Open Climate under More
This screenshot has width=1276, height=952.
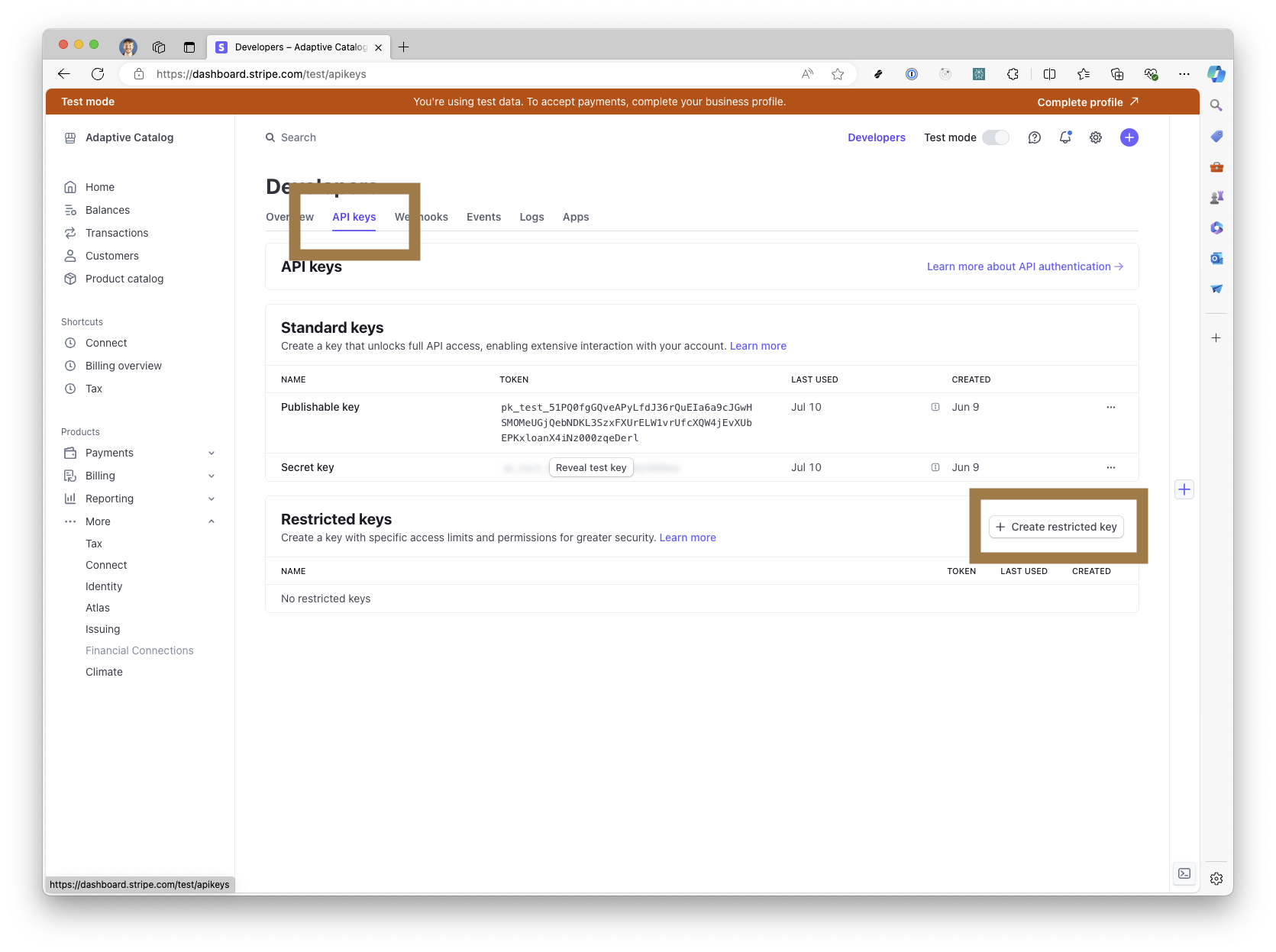tap(104, 672)
